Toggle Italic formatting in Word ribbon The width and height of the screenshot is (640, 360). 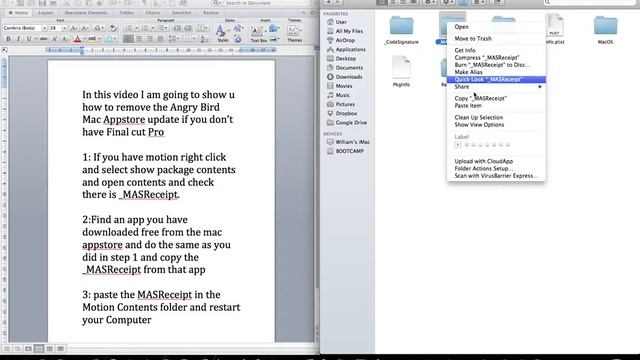18,39
